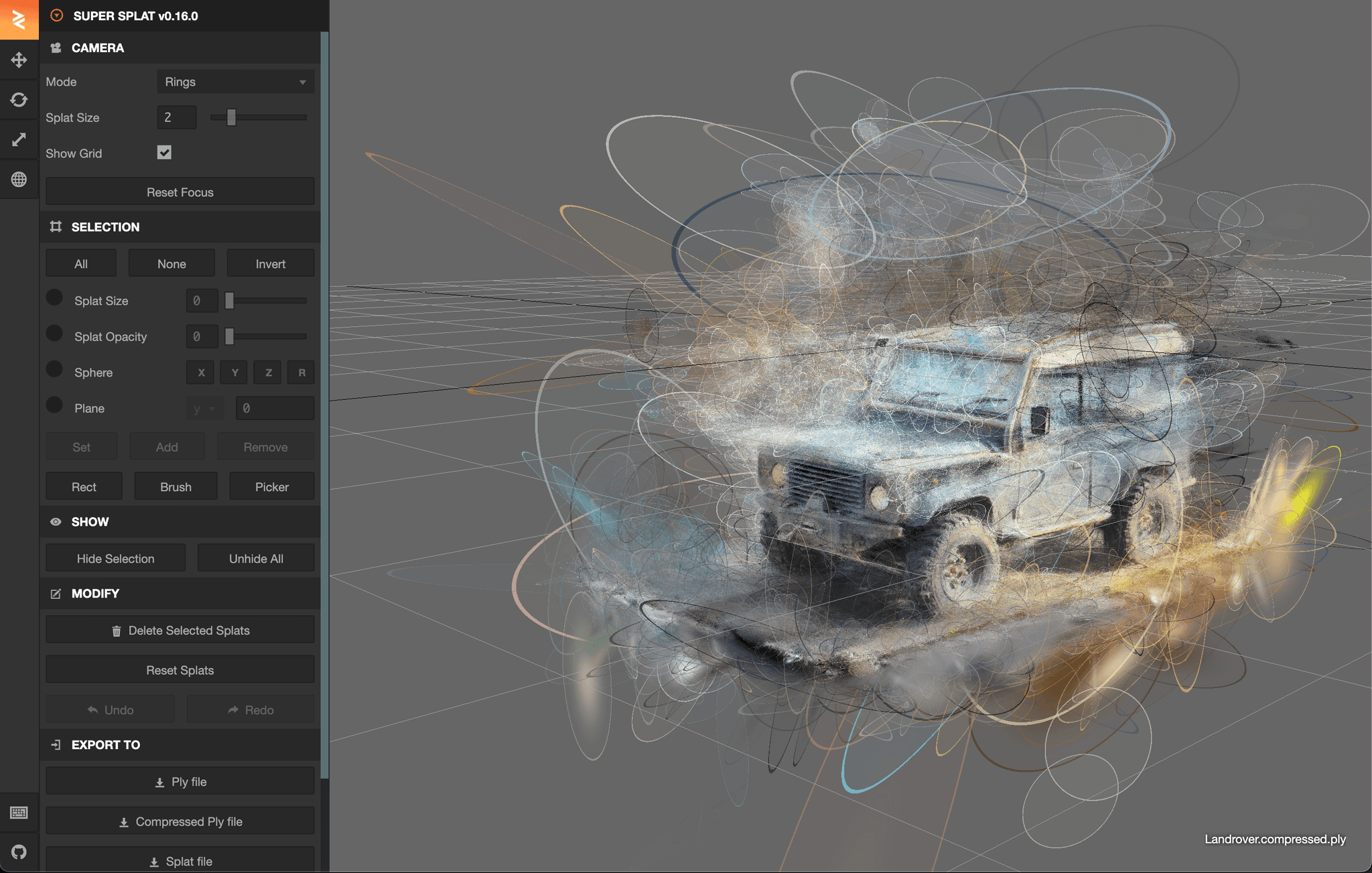This screenshot has width=1372, height=873.
Task: Open the camera Mode dropdown showing Rings
Action: [235, 82]
